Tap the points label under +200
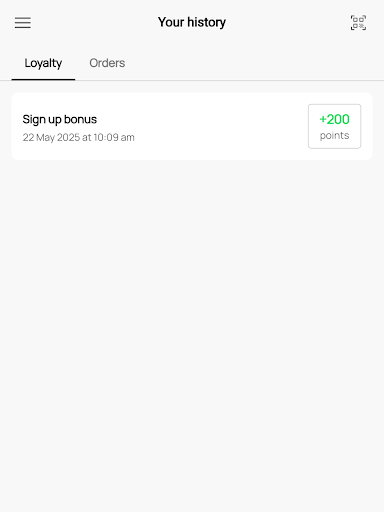384x512 pixels. point(334,136)
